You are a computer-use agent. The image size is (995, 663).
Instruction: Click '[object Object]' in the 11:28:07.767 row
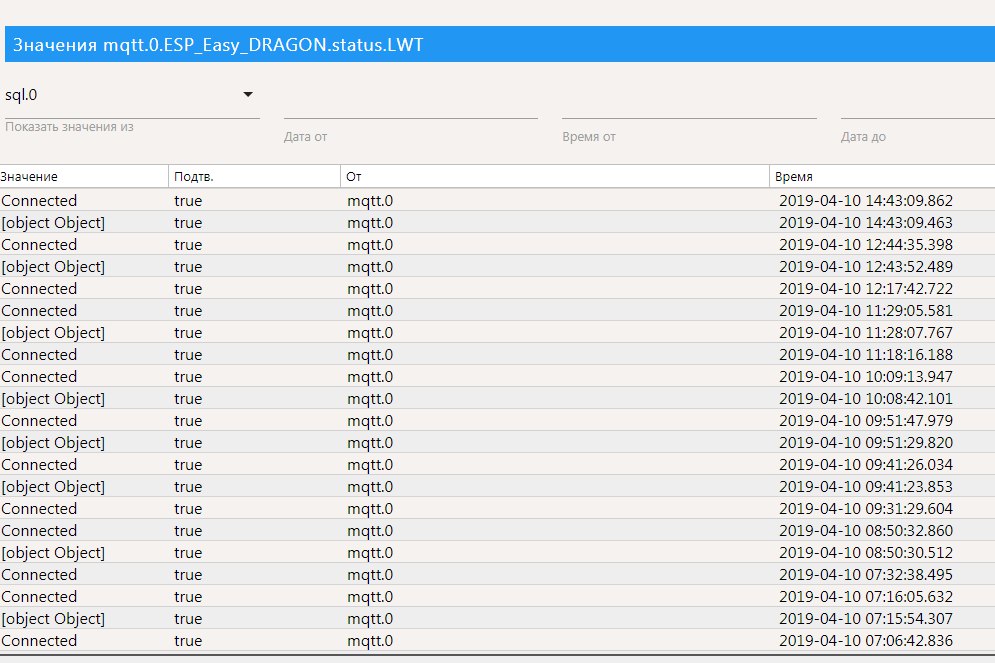tap(53, 332)
